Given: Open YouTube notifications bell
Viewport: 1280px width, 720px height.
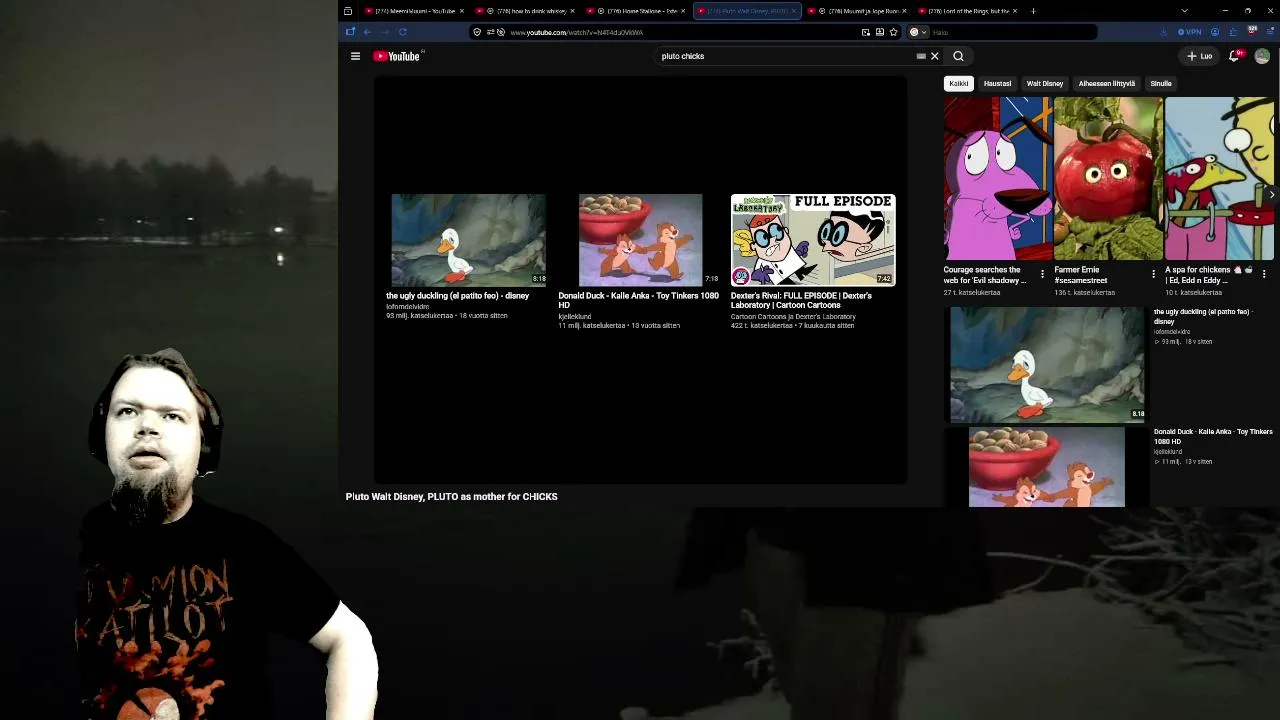Looking at the screenshot, I should (1235, 56).
